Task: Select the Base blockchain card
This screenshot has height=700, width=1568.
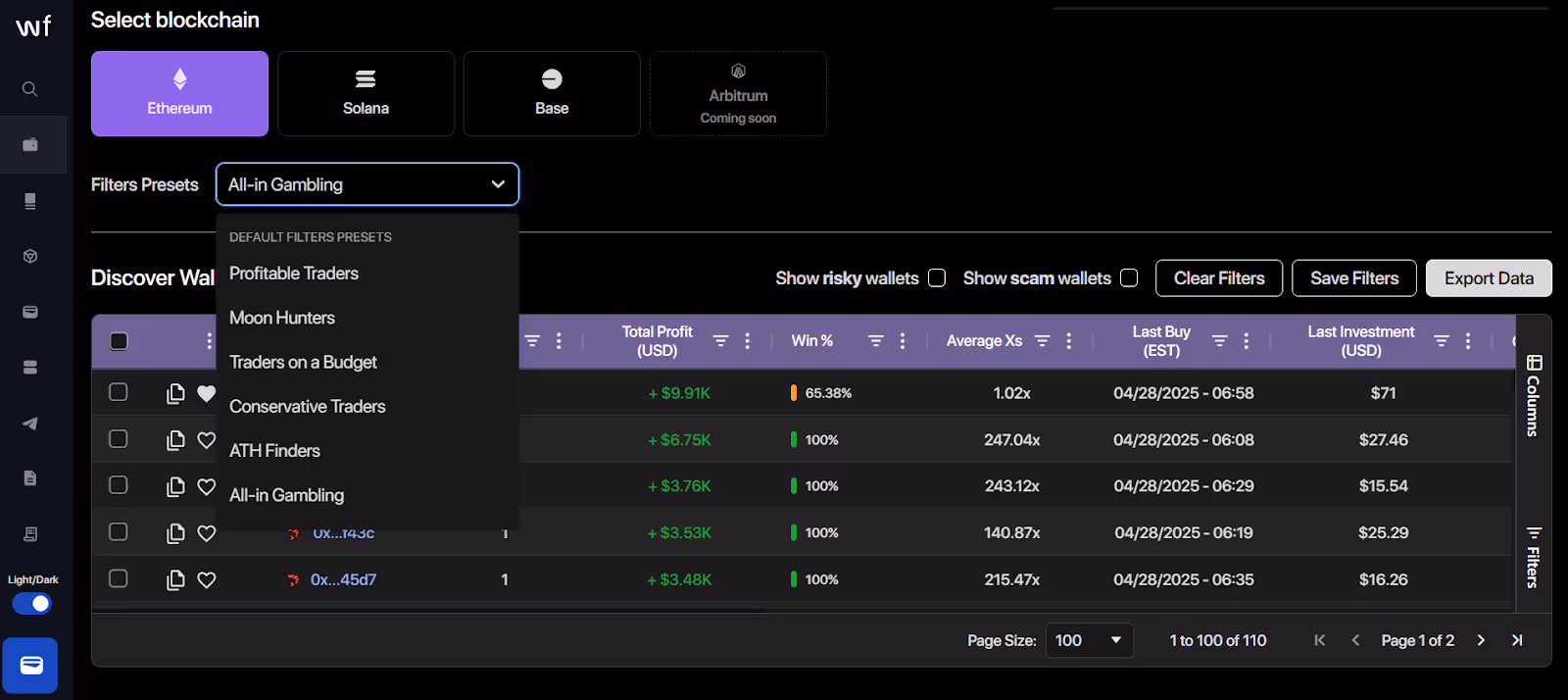Action: 552,94
